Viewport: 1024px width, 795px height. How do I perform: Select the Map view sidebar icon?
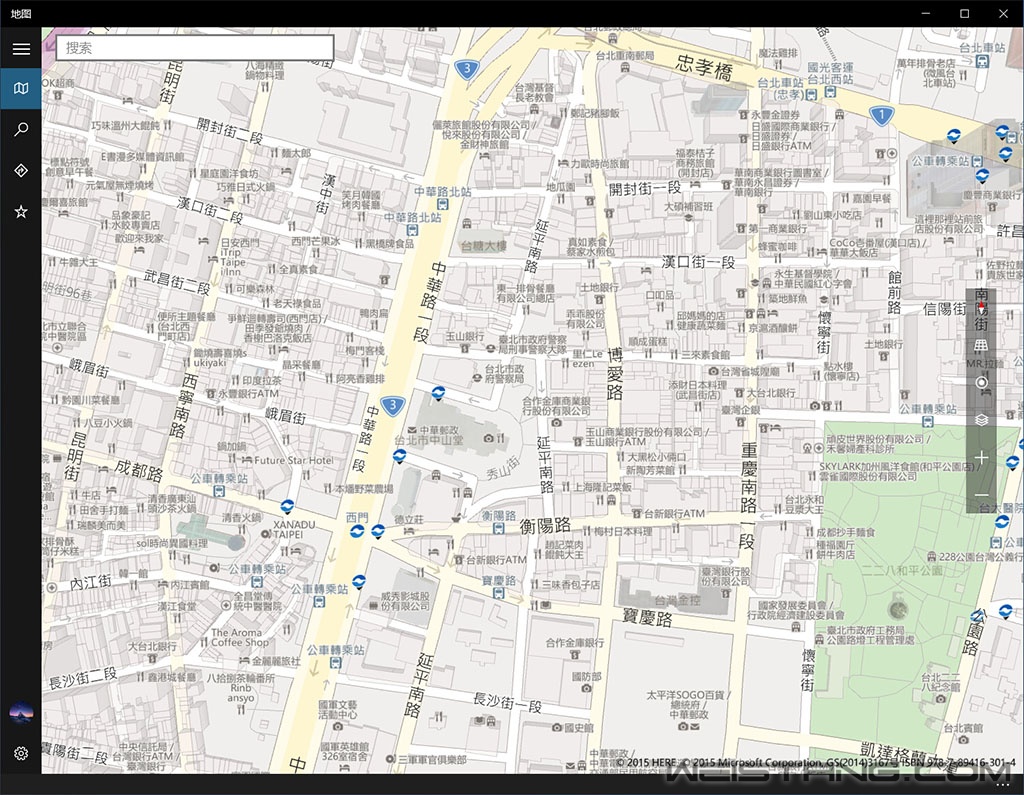coord(21,89)
